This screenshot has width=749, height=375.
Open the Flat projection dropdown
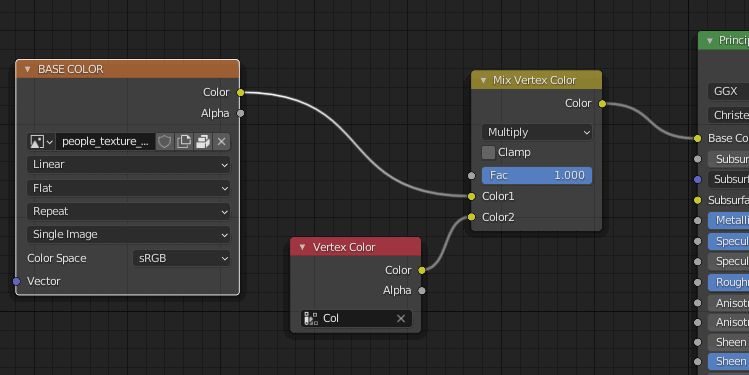point(128,188)
